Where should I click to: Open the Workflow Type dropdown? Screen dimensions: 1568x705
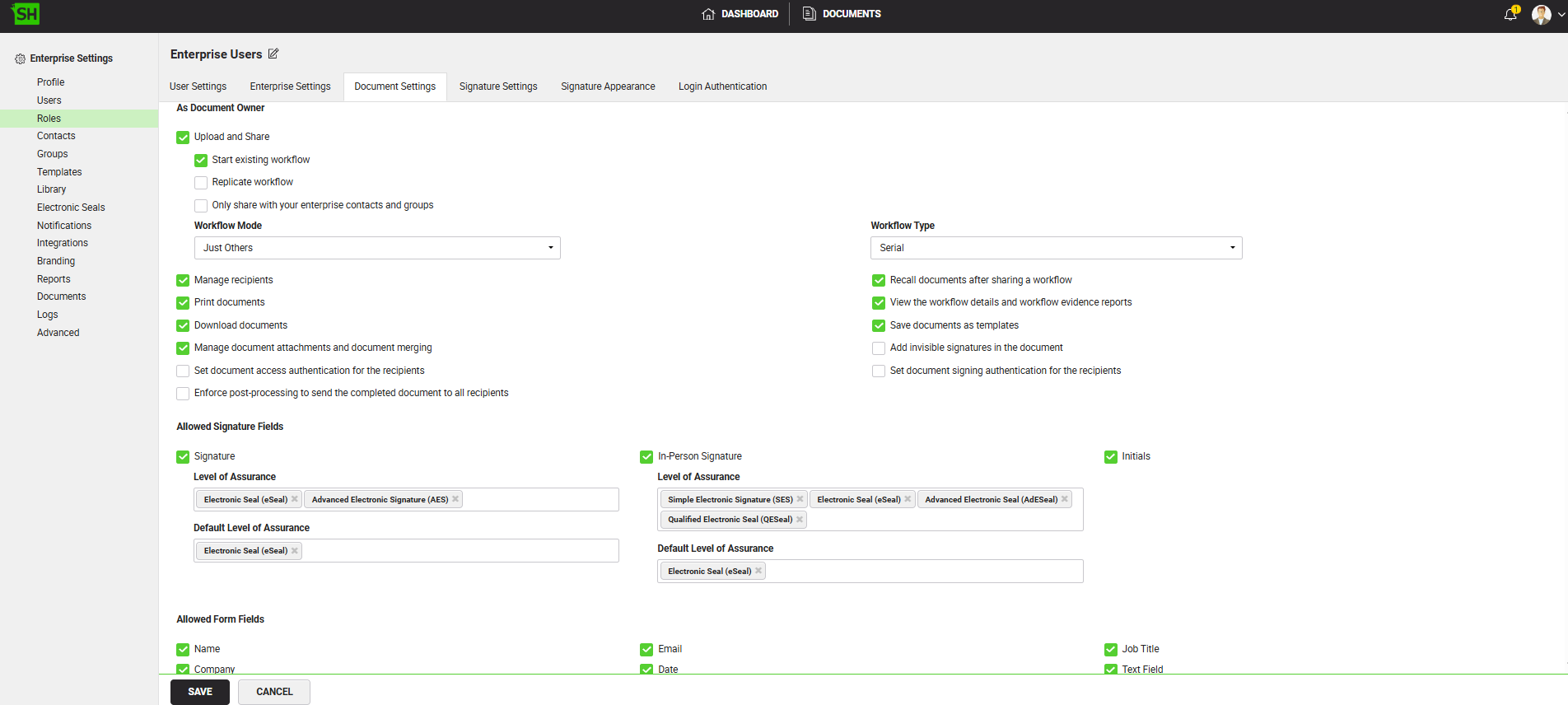[x=1056, y=248]
